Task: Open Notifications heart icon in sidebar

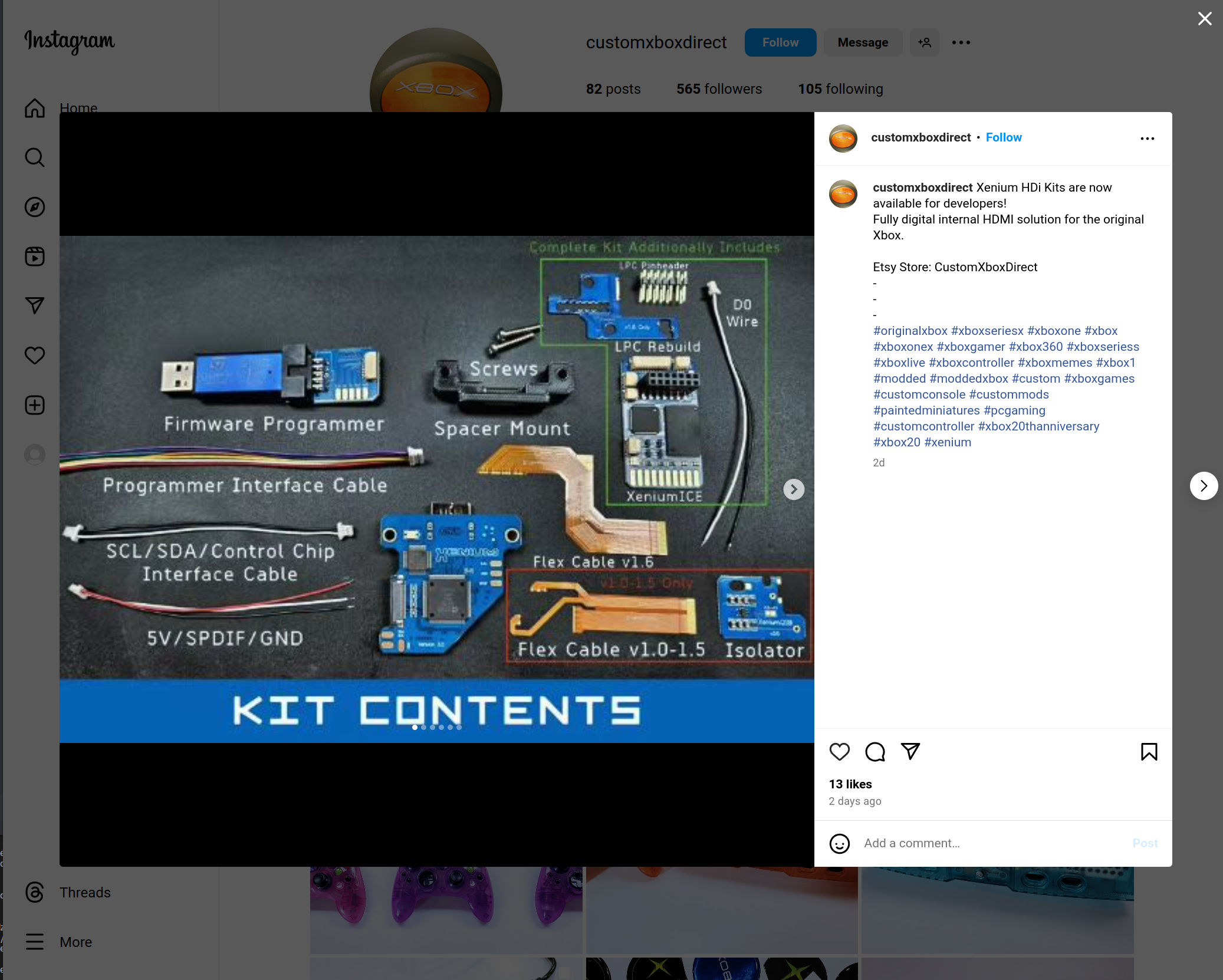Action: pos(35,355)
